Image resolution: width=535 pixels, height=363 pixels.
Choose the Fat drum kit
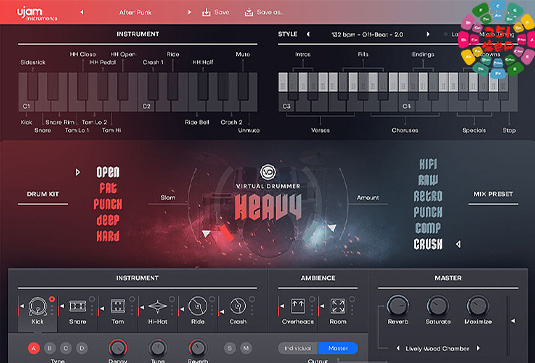[x=108, y=188]
